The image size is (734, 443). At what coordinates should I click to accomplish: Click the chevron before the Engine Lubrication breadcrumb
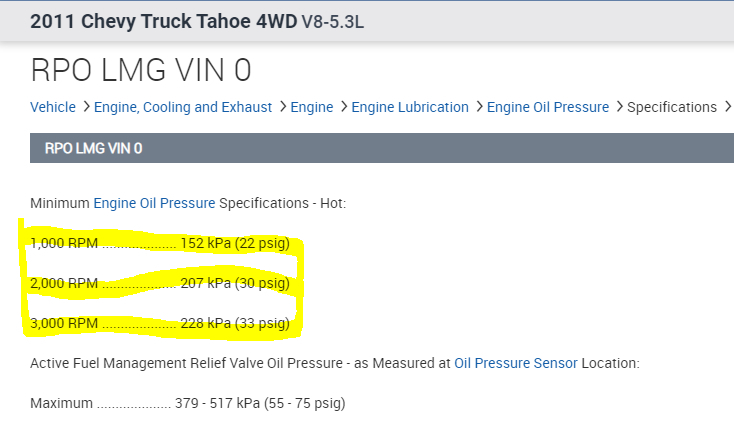(x=343, y=107)
